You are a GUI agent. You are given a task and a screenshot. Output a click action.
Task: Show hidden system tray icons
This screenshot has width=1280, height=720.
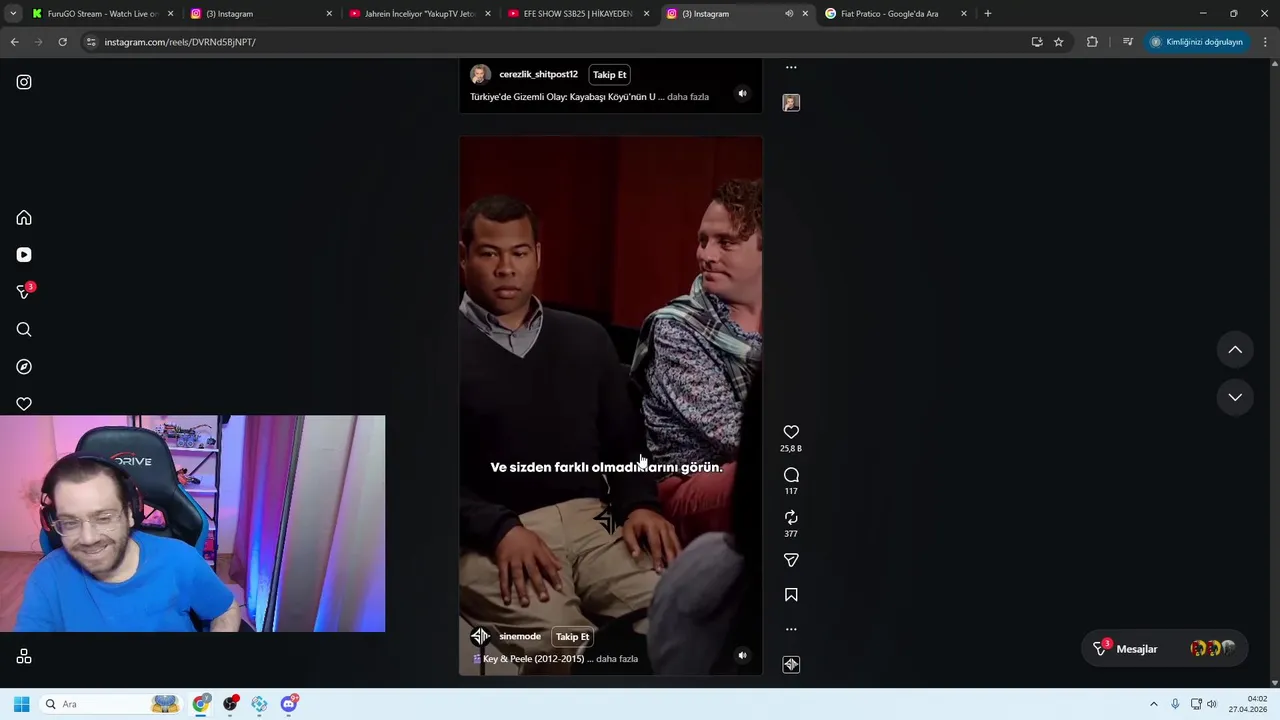[x=1153, y=704]
